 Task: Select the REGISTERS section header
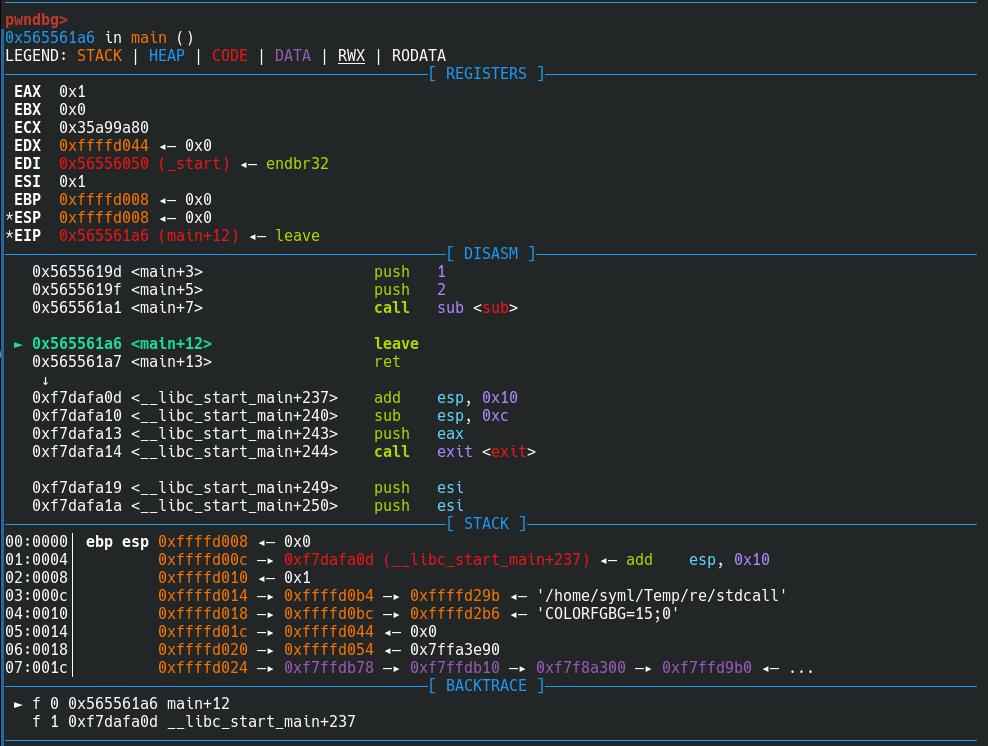(486, 74)
